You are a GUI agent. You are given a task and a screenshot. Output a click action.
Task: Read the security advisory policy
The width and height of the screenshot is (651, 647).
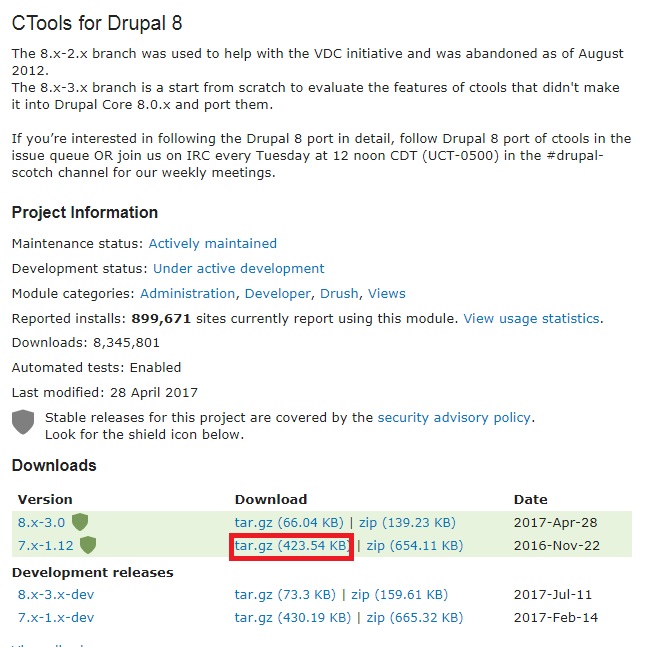click(454, 417)
